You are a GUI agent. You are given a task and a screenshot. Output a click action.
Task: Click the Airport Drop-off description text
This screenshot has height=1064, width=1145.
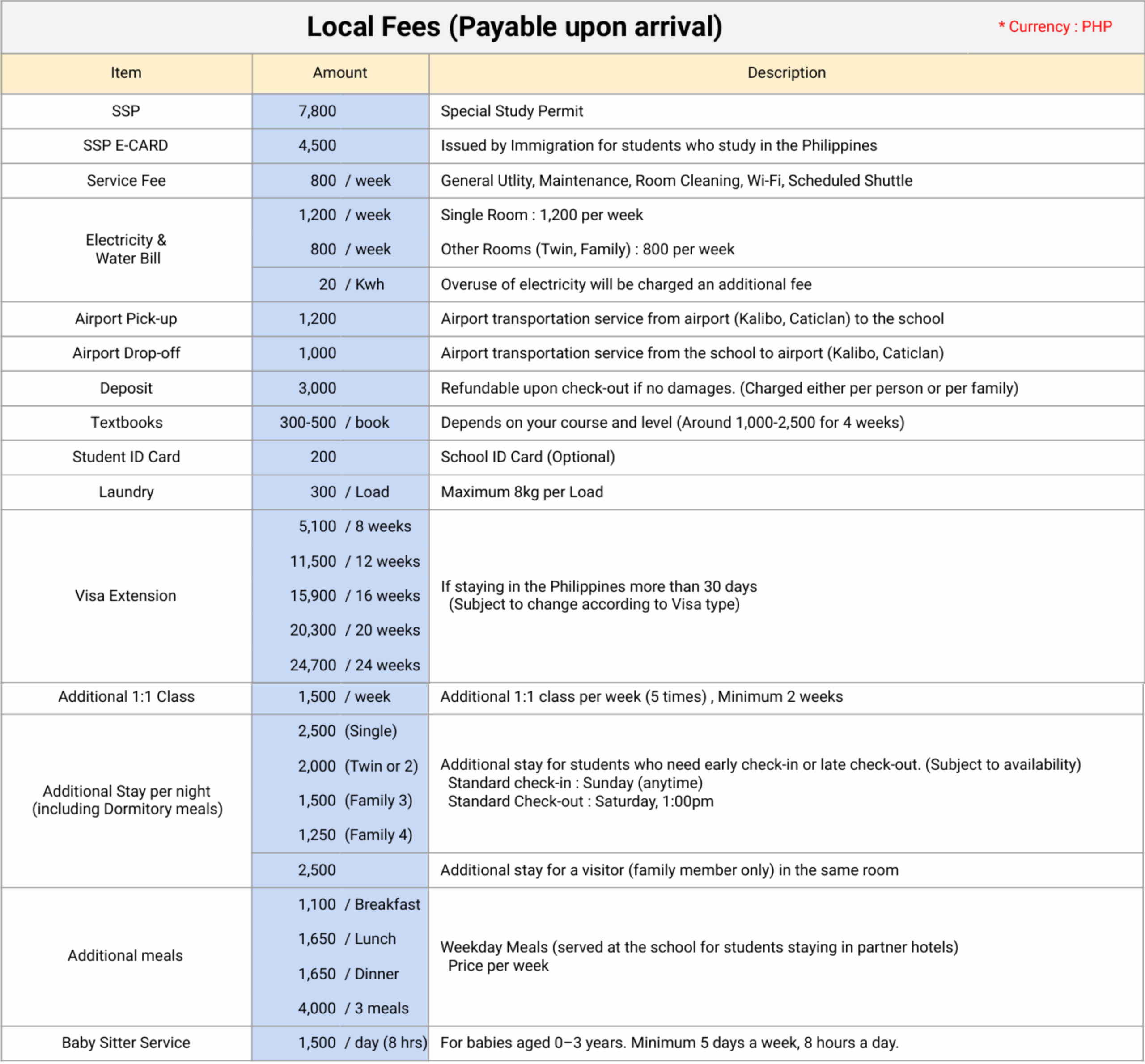692,353
